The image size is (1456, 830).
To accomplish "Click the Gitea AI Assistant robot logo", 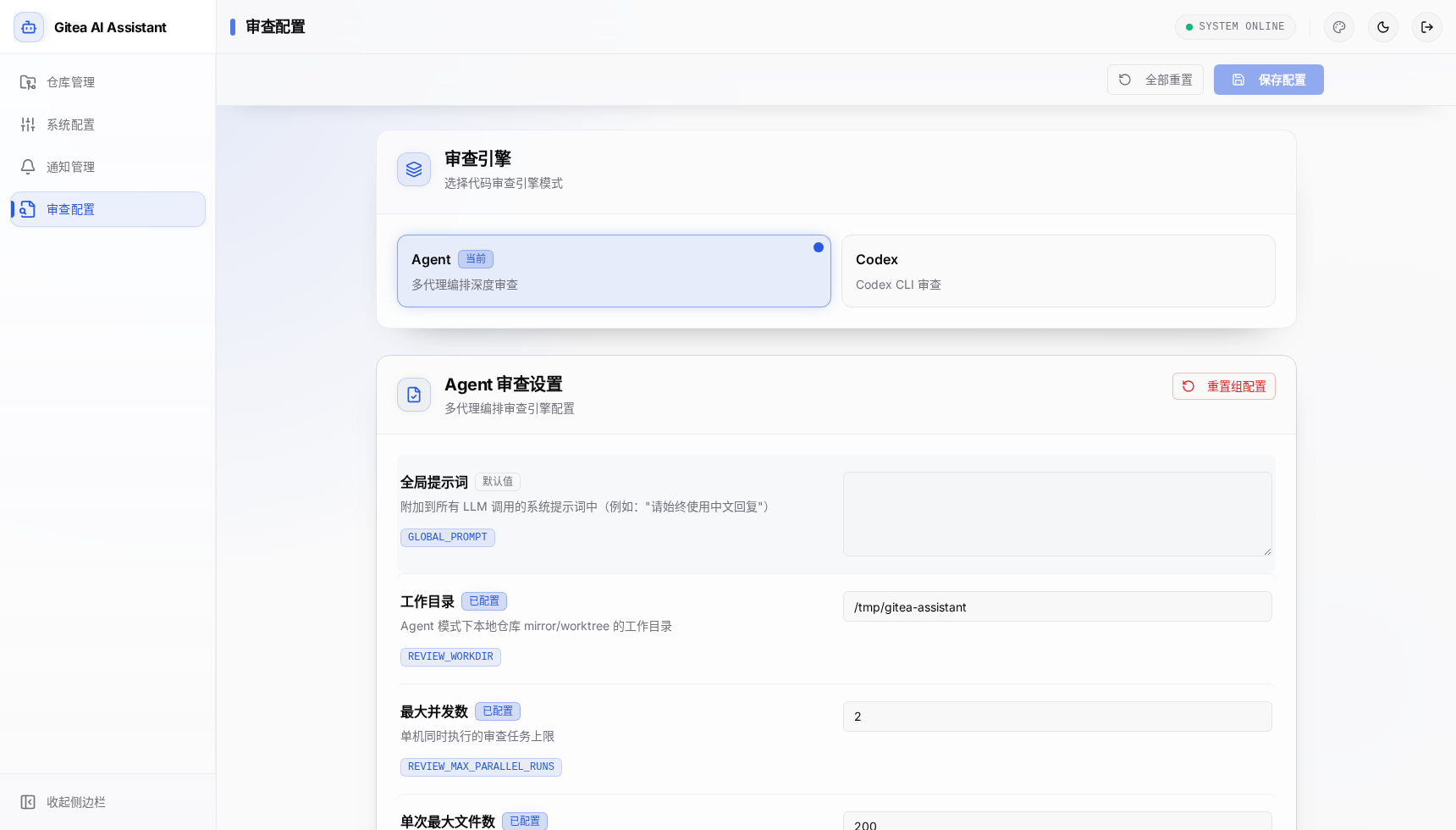I will click(29, 27).
